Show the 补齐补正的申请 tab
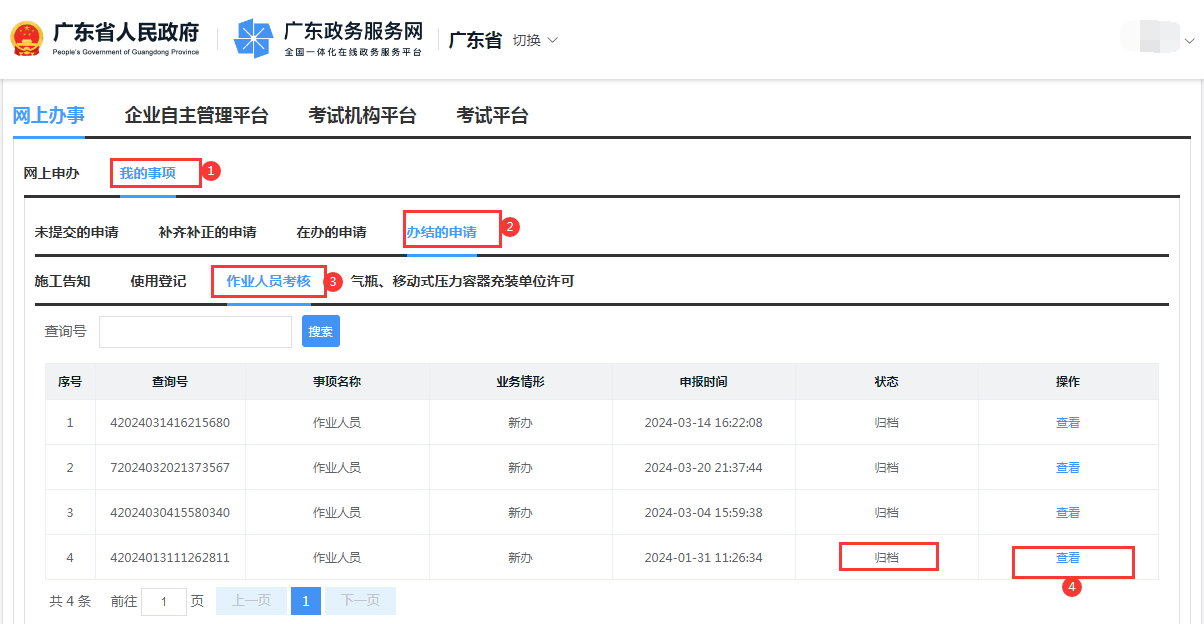This screenshot has height=624, width=1204. click(x=207, y=233)
